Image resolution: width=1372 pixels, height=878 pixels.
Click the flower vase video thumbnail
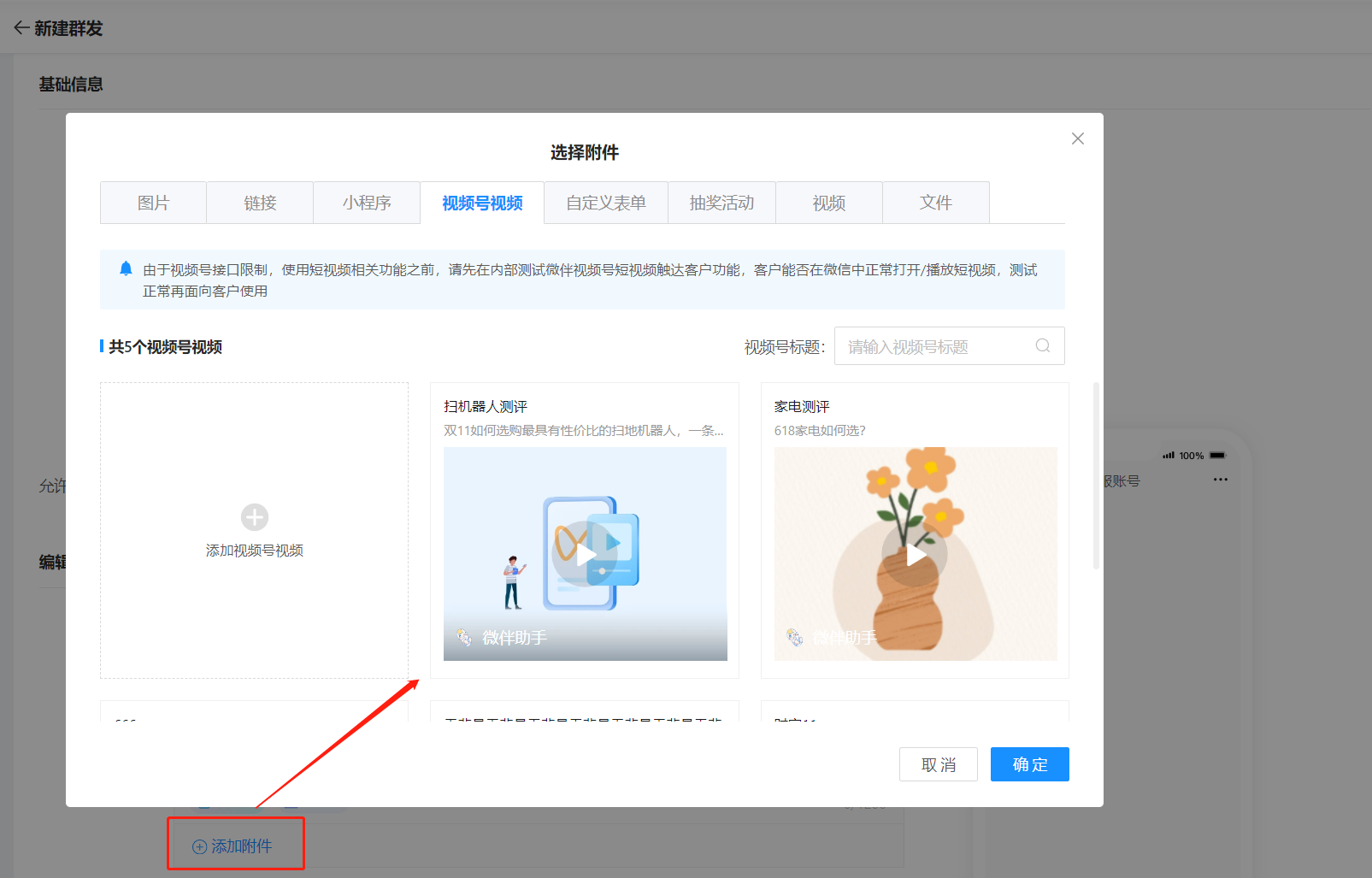click(x=916, y=554)
